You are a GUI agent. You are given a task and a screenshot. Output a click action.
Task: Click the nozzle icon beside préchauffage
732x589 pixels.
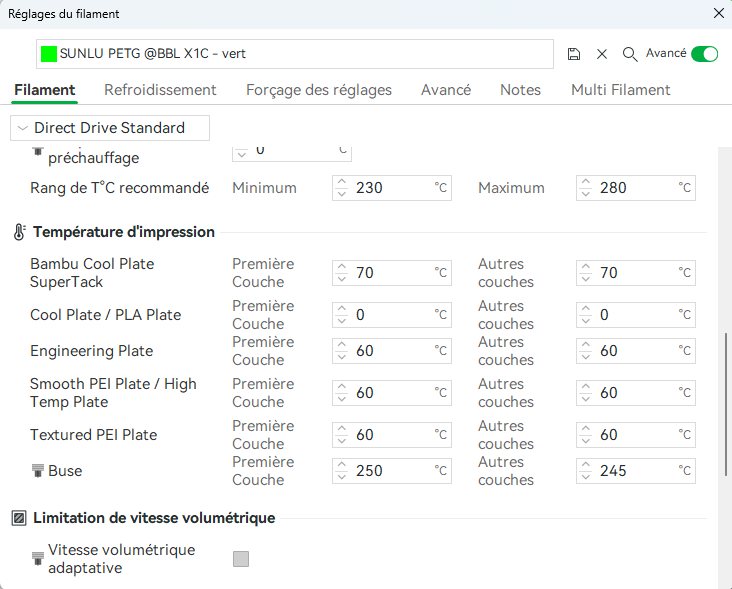point(38,150)
